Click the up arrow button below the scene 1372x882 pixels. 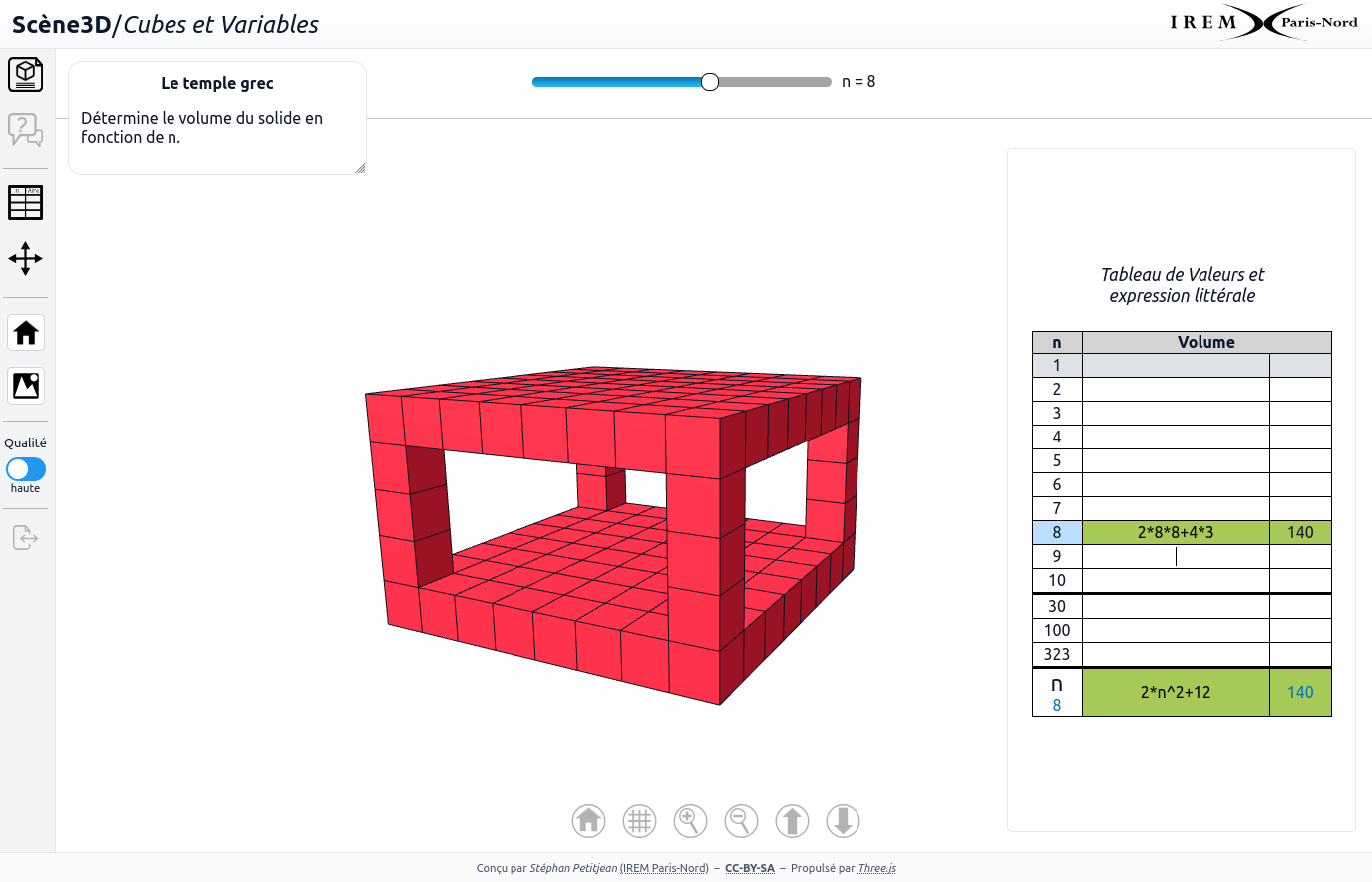tap(792, 821)
